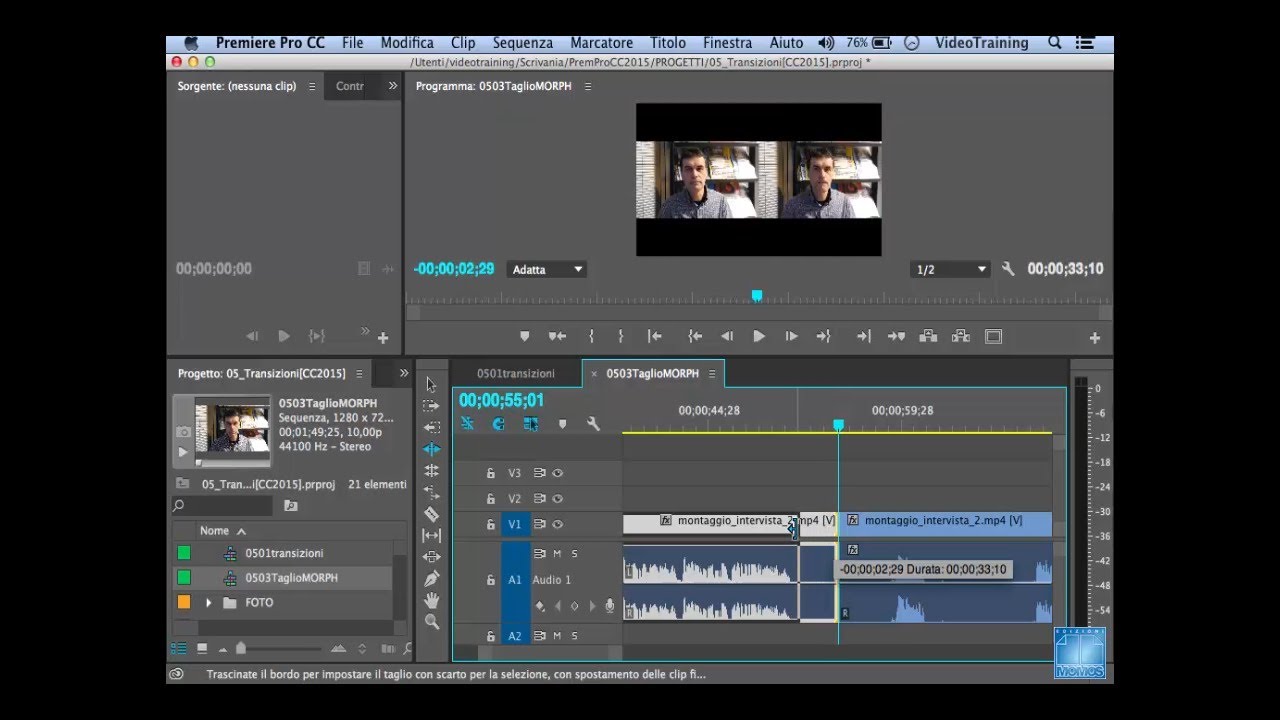Open timeline display settings wrench
This screenshot has height=720, width=1280.
(x=593, y=424)
